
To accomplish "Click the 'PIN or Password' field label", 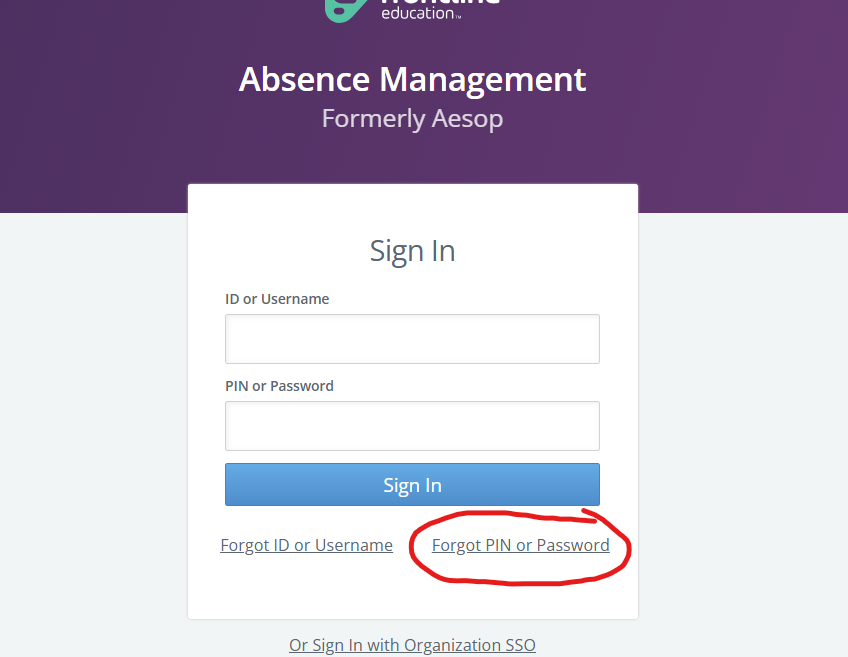I will point(279,386).
